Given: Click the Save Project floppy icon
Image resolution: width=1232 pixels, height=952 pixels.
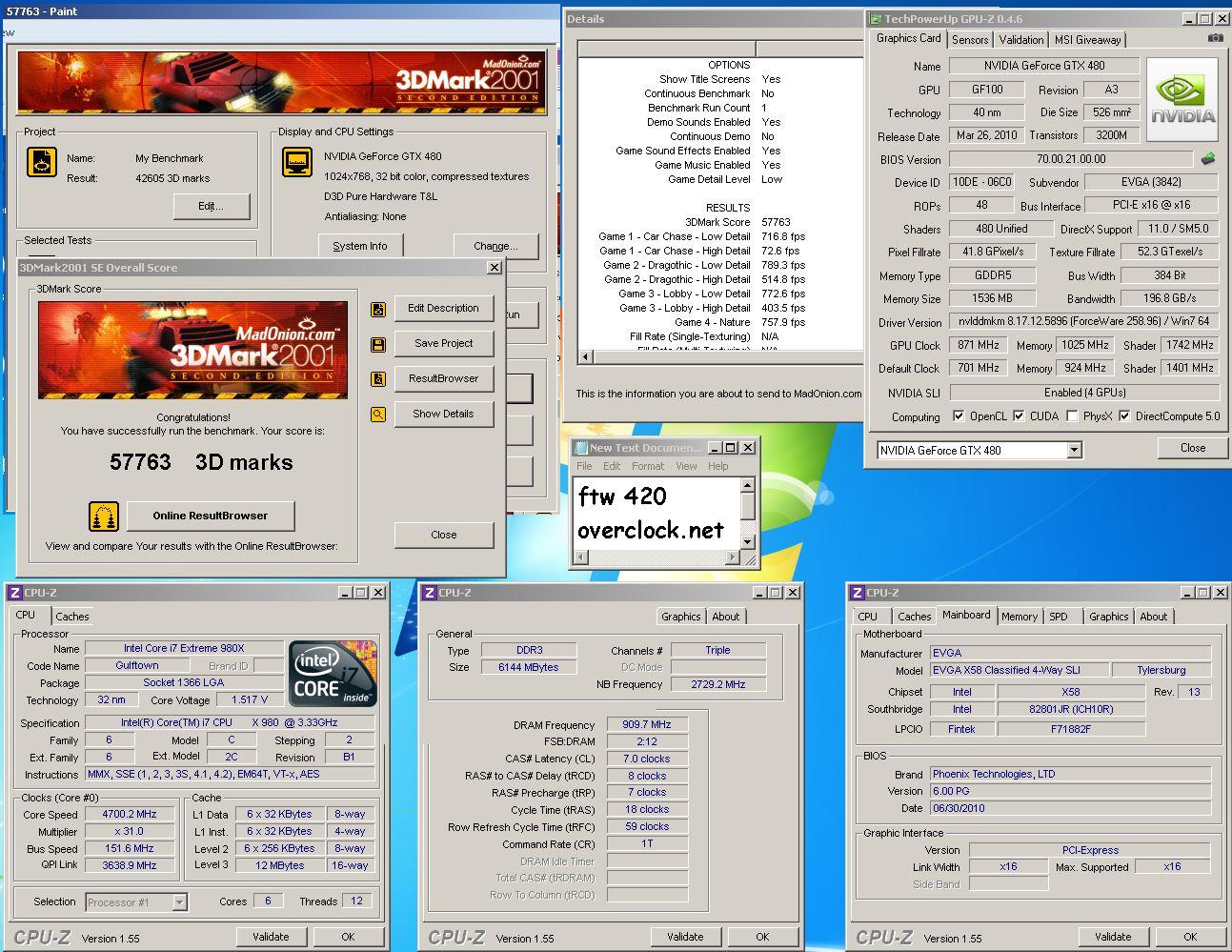Looking at the screenshot, I should pos(378,344).
